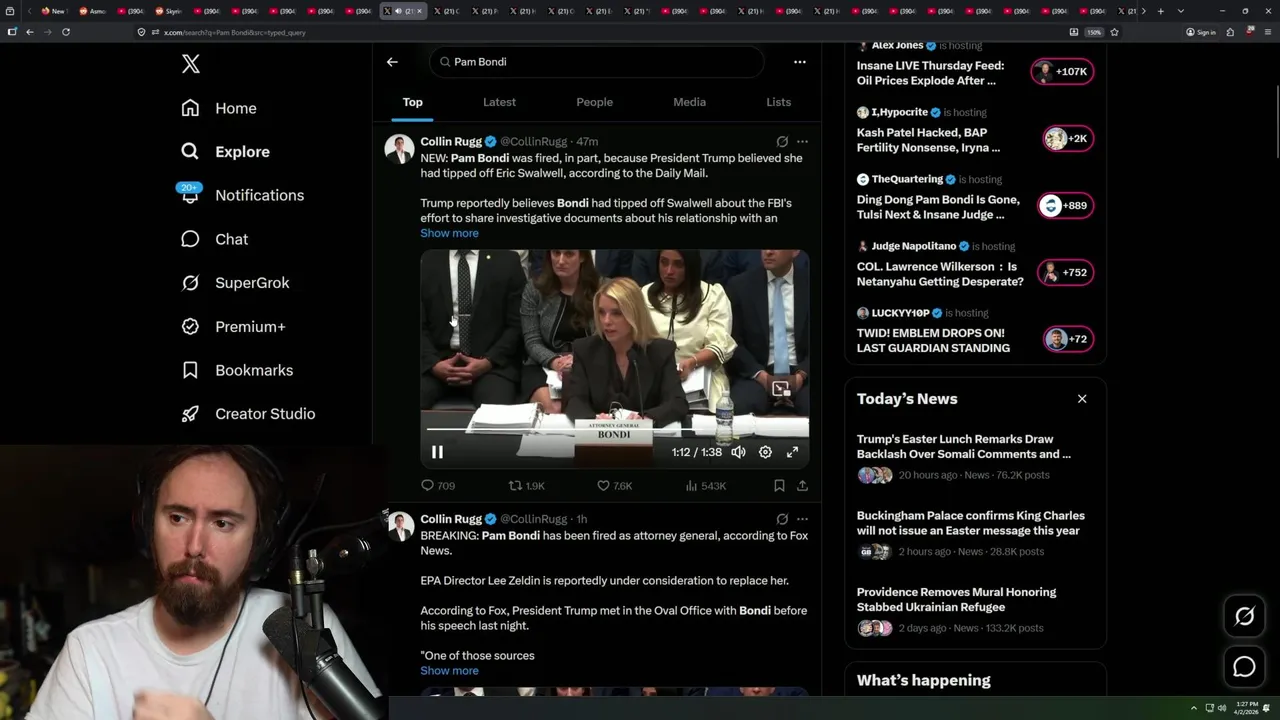Screen dimensions: 1280x720
Task: Open Notifications with 20+ badge
Action: 241,195
